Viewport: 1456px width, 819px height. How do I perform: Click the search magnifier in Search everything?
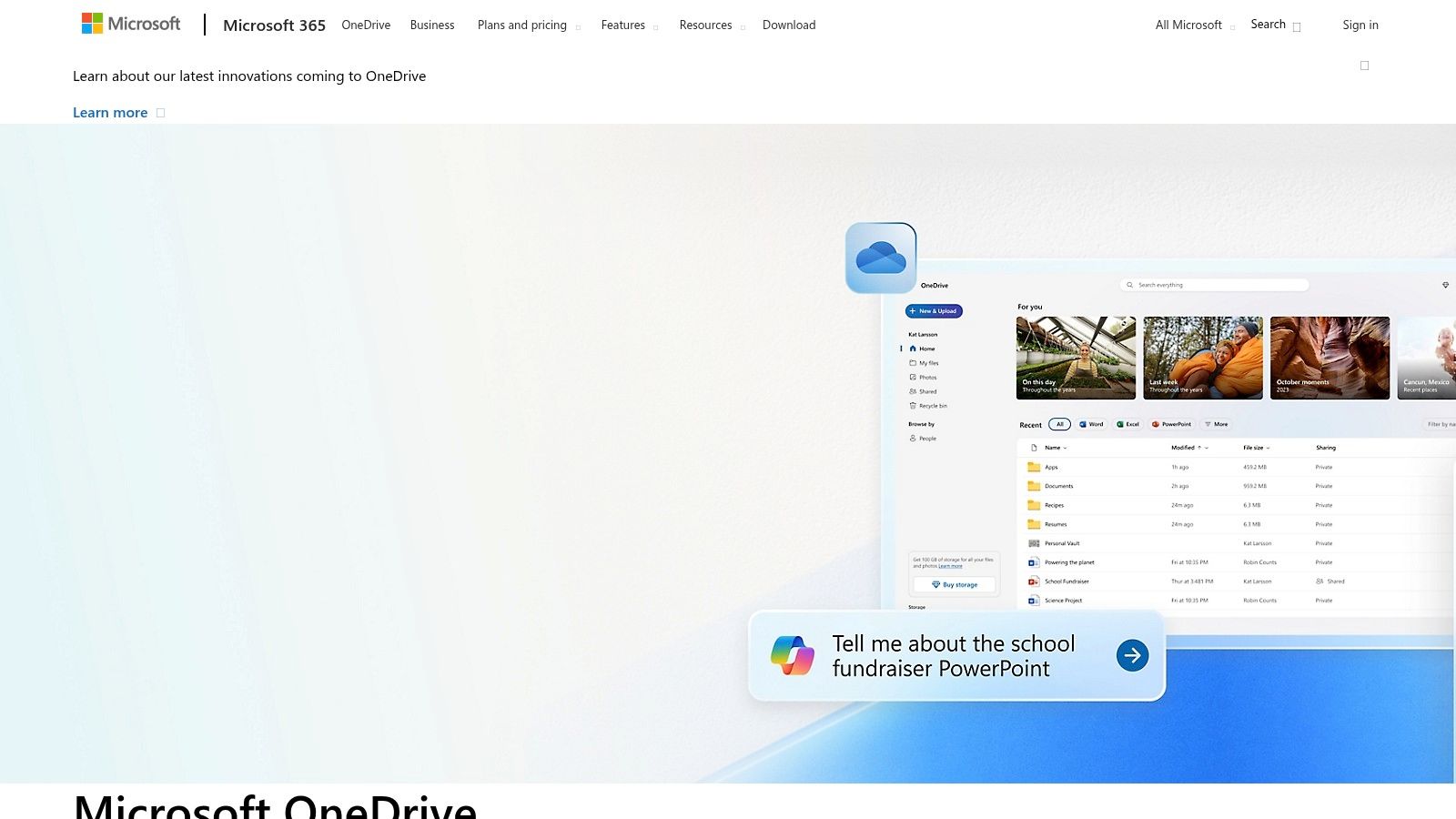click(1130, 285)
